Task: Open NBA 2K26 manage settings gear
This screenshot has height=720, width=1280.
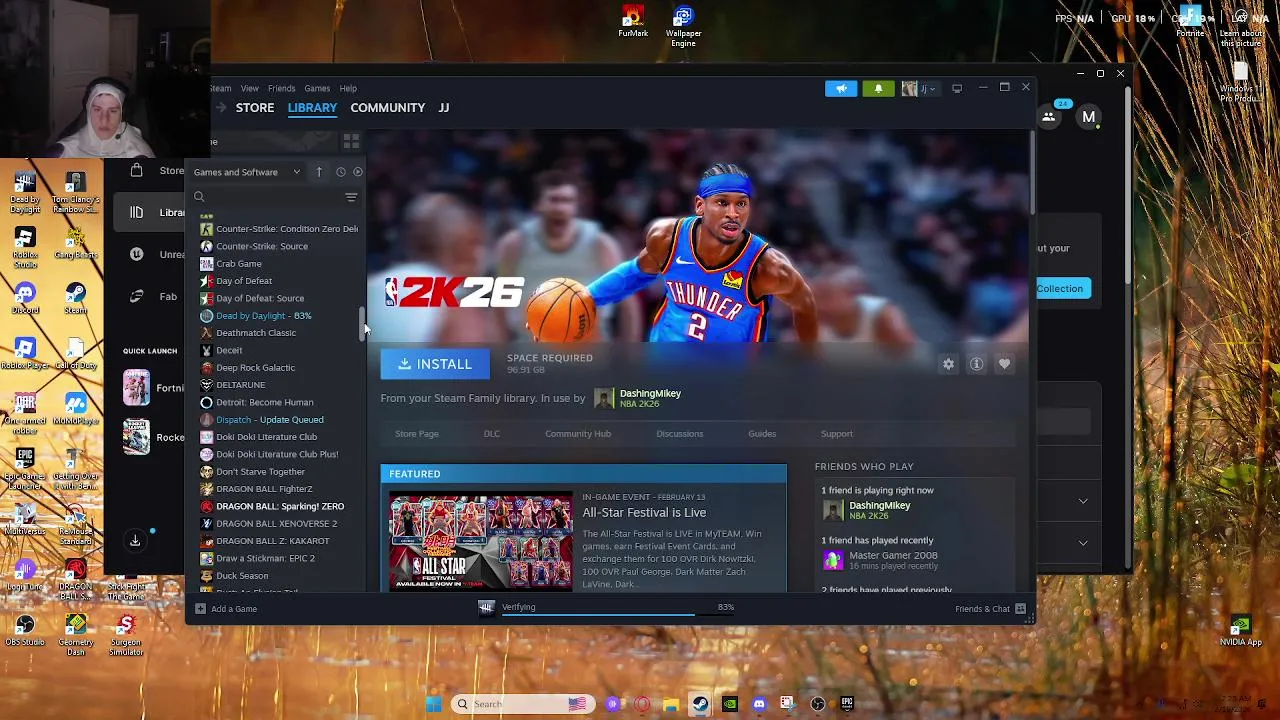Action: [x=948, y=364]
